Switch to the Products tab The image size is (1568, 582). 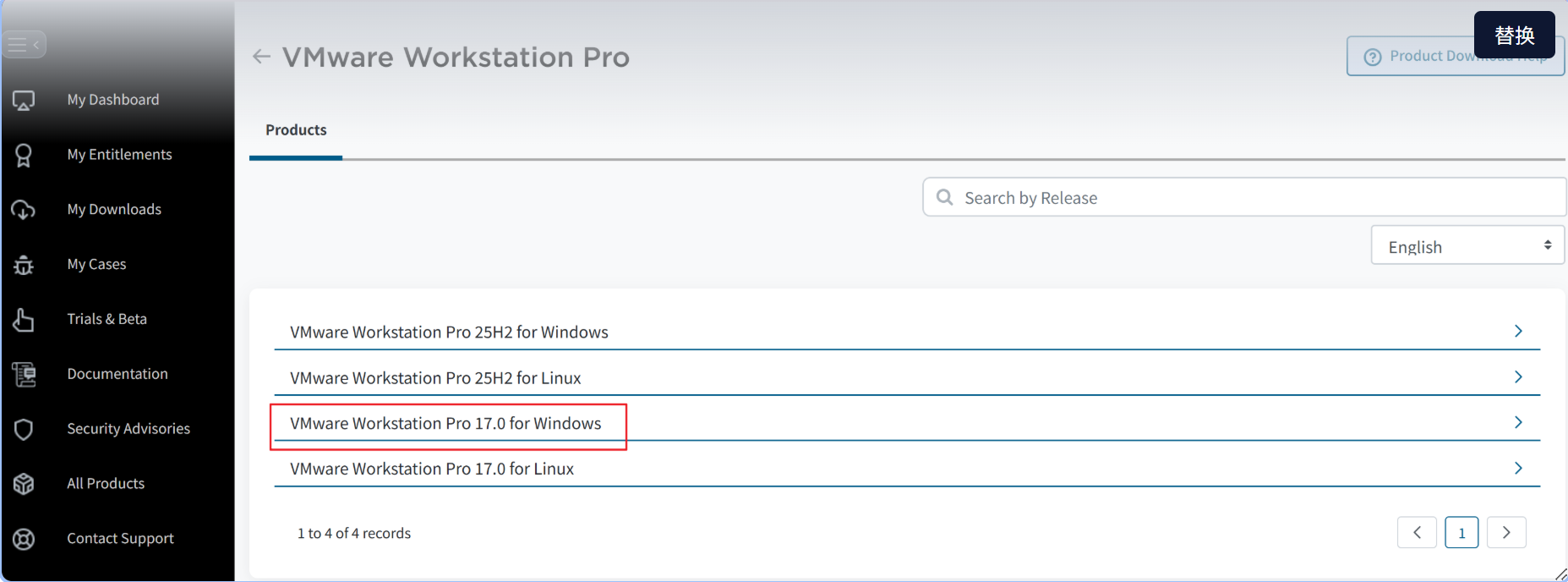296,130
